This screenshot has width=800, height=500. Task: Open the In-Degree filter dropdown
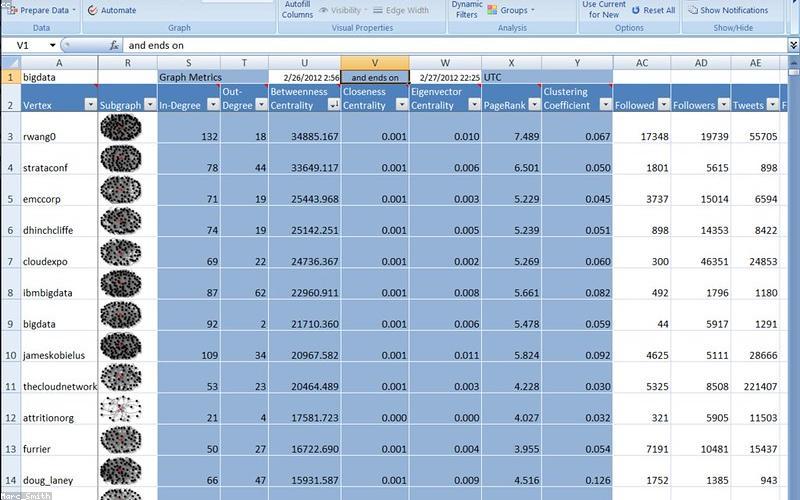coord(213,105)
